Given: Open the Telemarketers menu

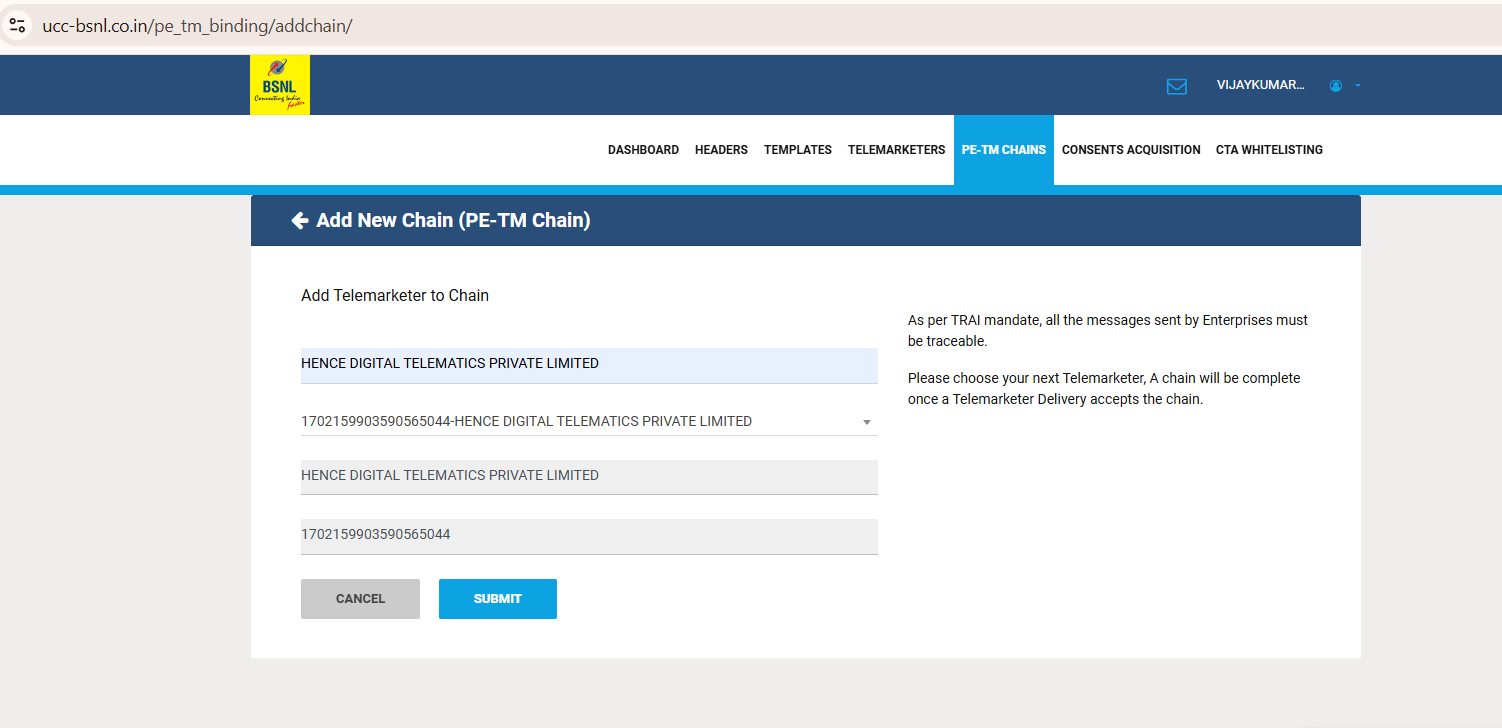Looking at the screenshot, I should click(x=896, y=150).
